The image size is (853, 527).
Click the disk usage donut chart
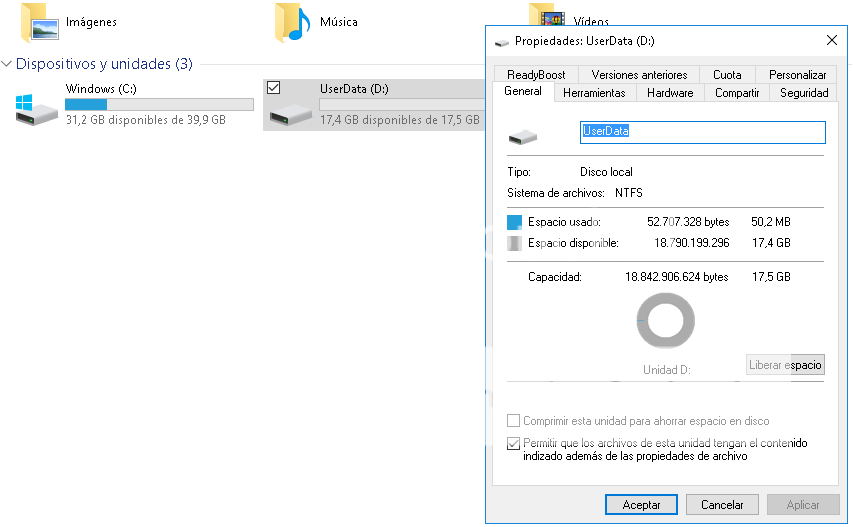coord(665,321)
